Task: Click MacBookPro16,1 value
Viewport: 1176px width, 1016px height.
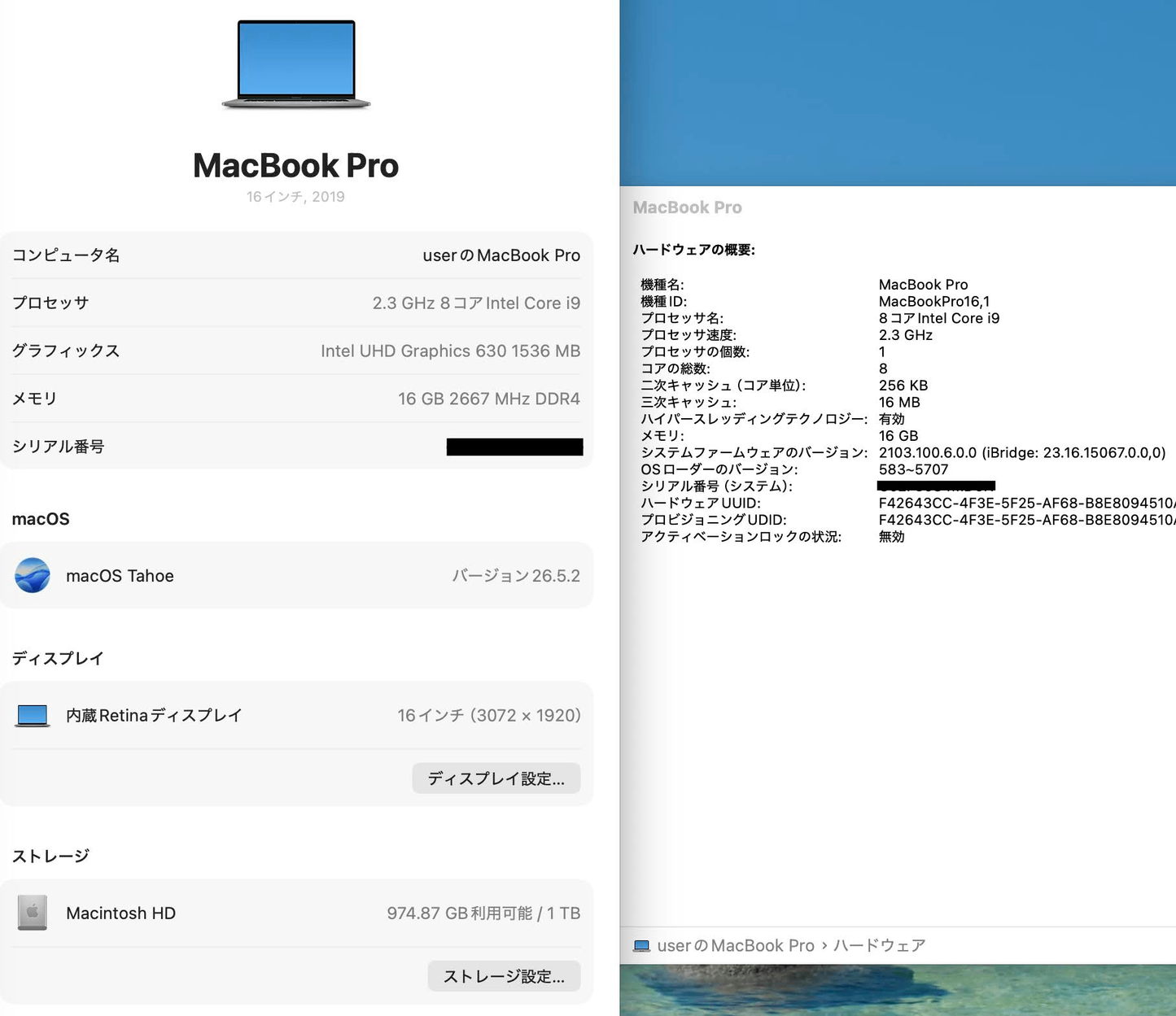Action: coord(934,302)
